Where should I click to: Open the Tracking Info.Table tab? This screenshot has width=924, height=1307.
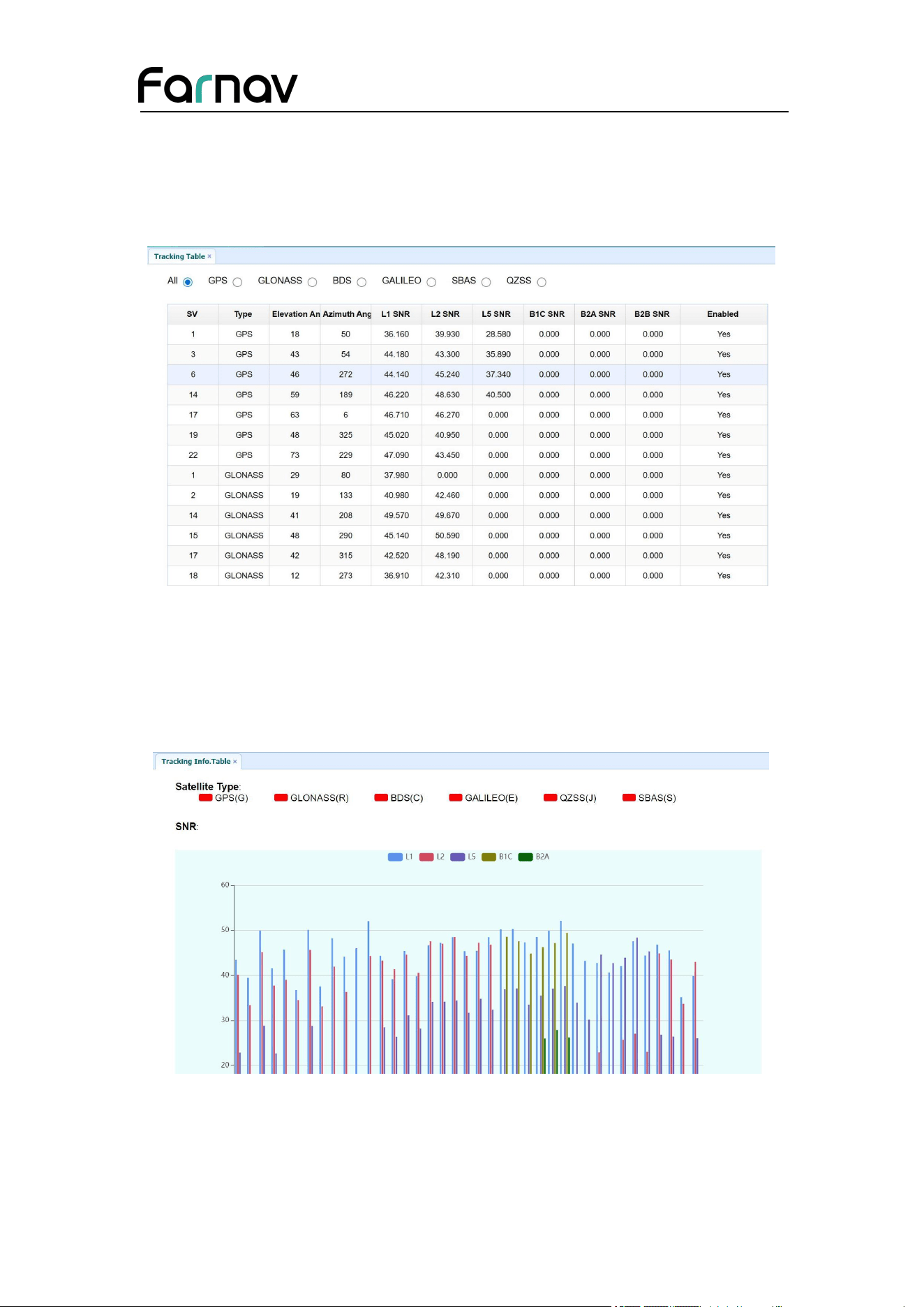tap(195, 761)
